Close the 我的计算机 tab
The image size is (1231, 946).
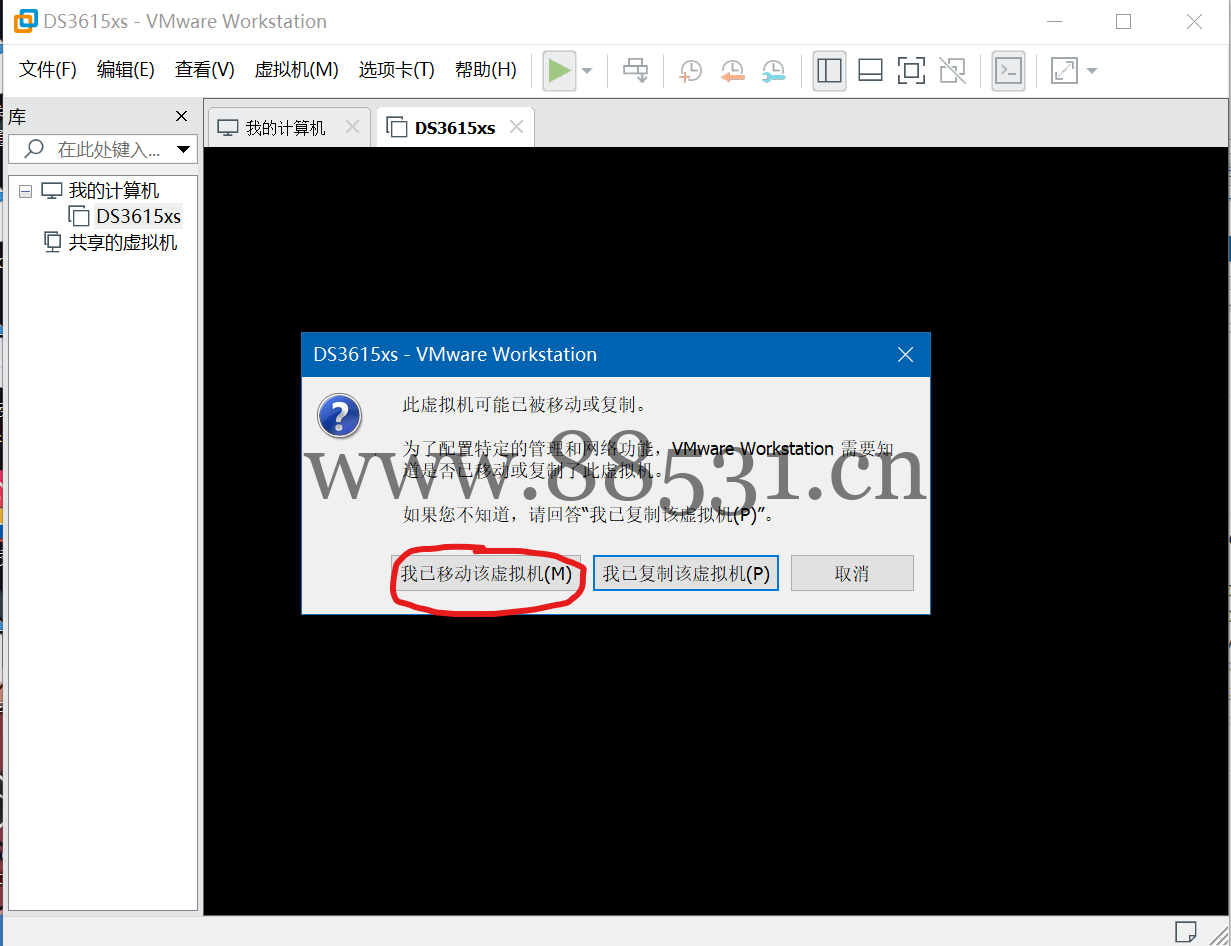point(352,127)
